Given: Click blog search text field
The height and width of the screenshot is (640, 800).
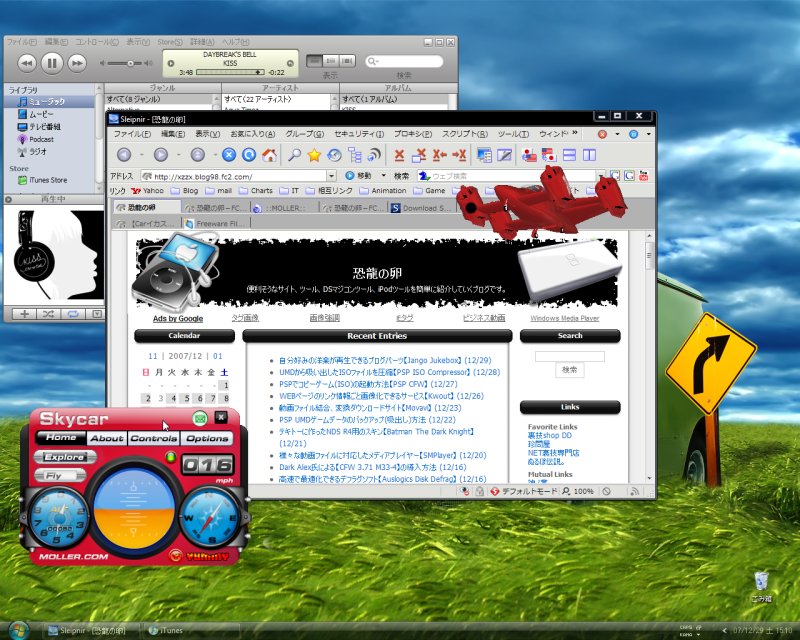Looking at the screenshot, I should tap(569, 356).
